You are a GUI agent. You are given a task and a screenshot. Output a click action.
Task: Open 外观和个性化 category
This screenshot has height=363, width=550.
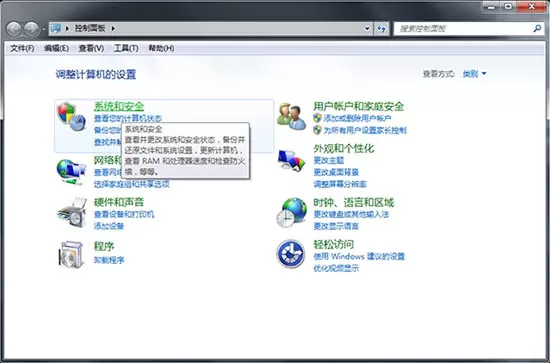343,148
